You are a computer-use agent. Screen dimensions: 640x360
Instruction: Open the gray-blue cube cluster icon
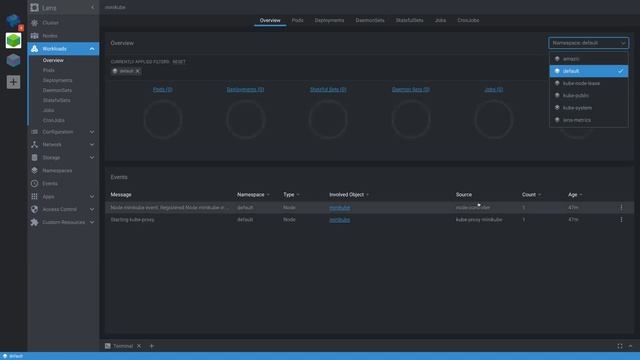click(x=13, y=60)
